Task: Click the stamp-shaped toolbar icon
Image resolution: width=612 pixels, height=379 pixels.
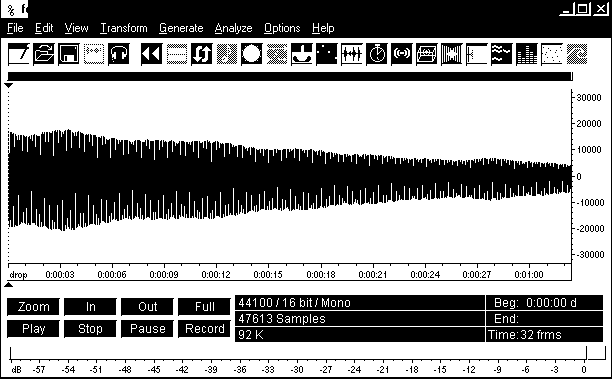Action: pyautogui.click(x=302, y=54)
